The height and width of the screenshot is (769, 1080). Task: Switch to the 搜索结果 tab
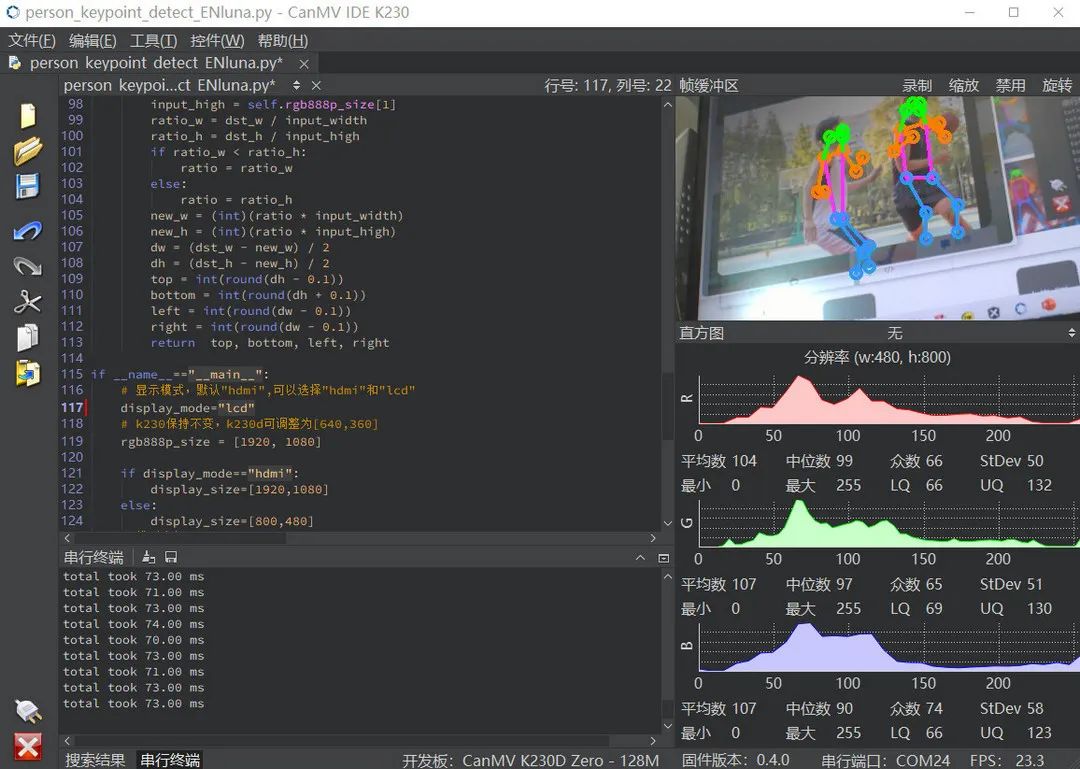pos(95,760)
